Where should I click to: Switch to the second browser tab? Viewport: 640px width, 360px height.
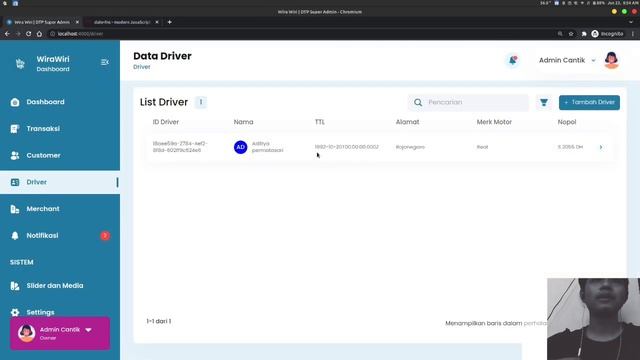pos(122,22)
